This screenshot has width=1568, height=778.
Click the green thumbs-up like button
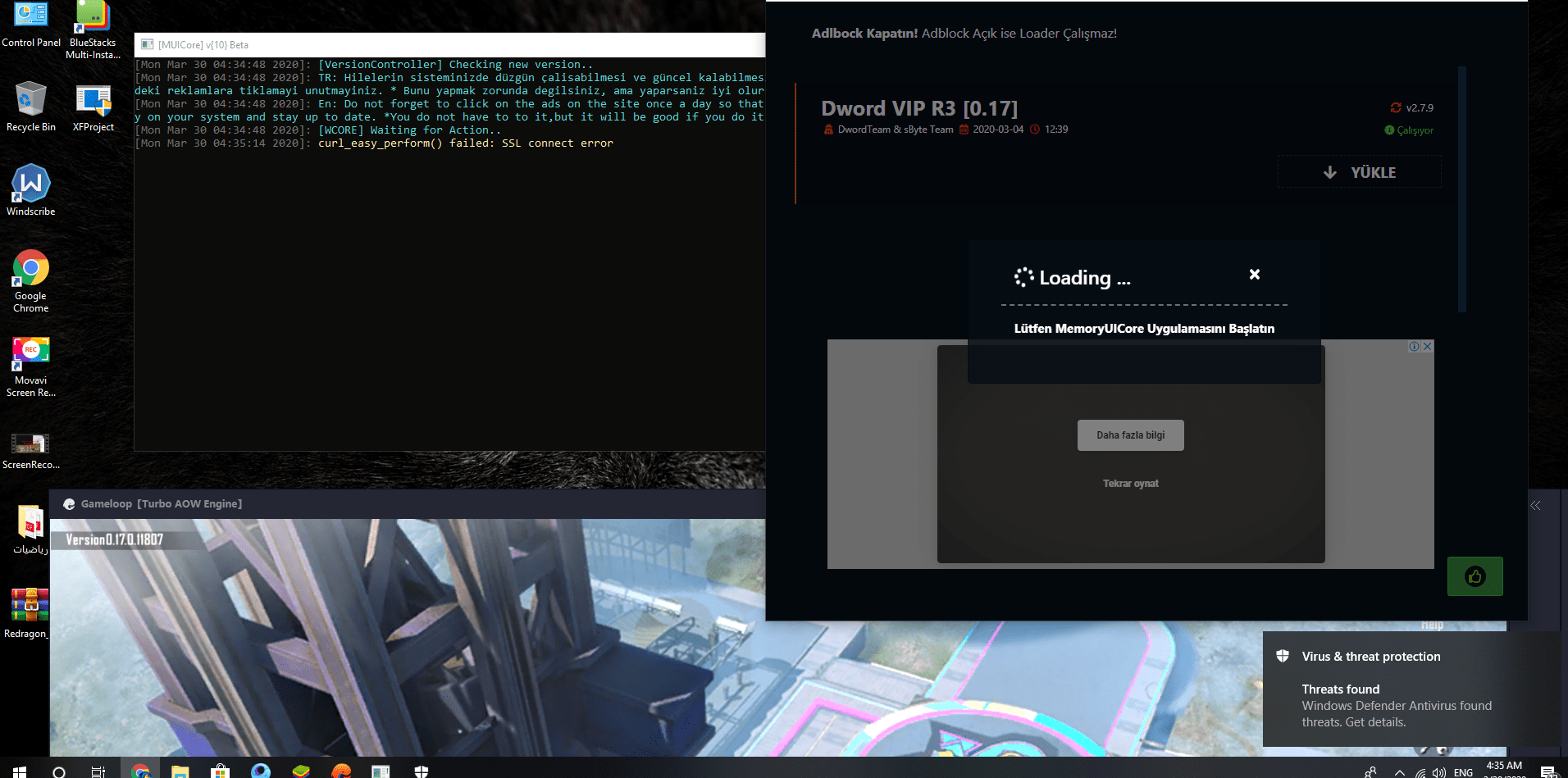point(1475,576)
